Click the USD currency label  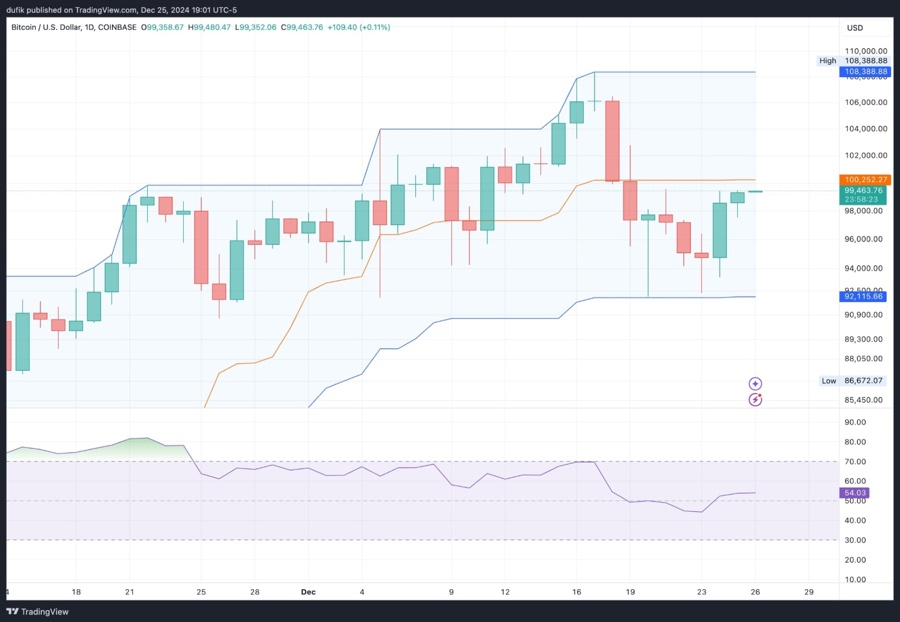click(x=855, y=27)
